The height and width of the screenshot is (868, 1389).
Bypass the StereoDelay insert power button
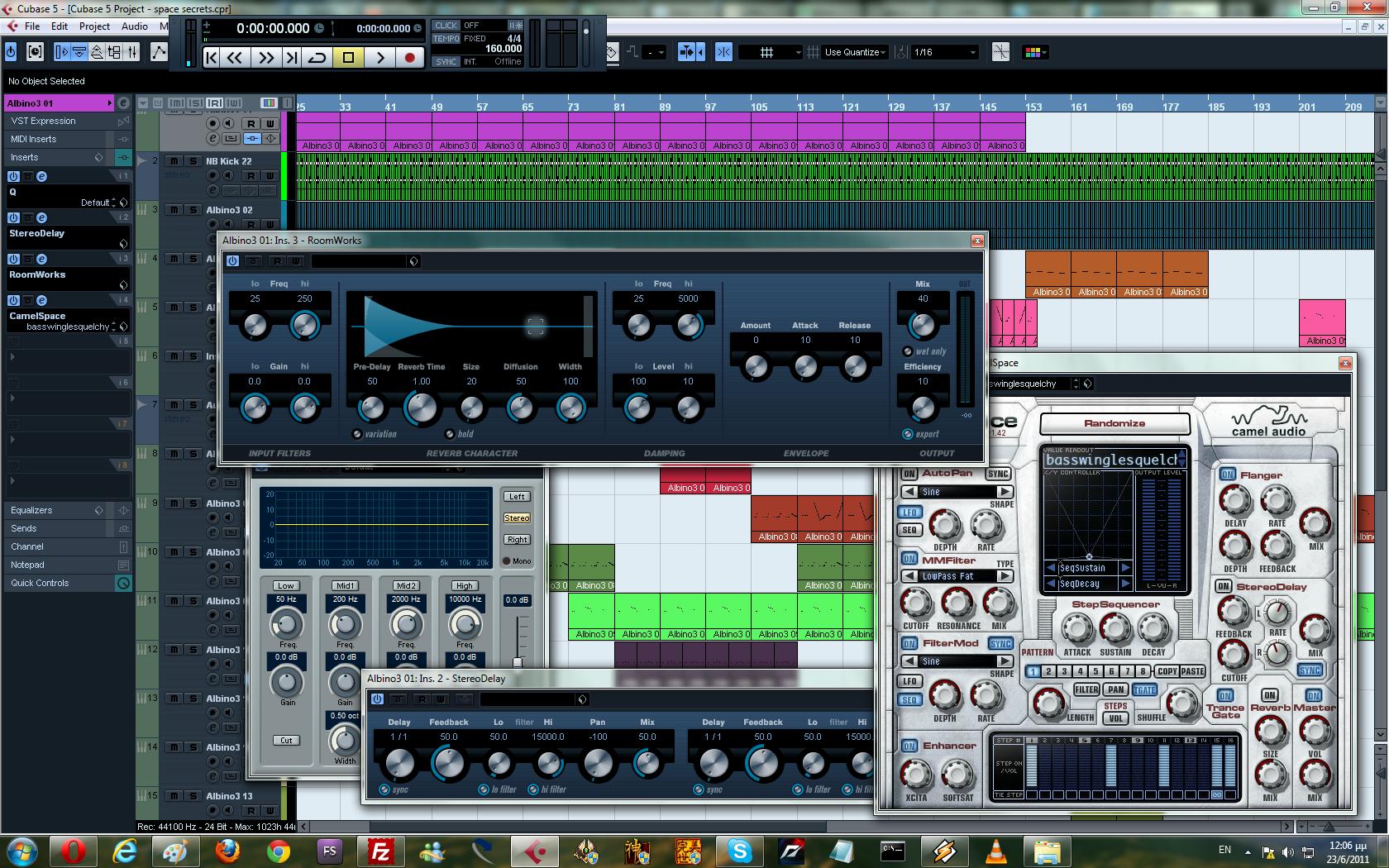click(x=13, y=217)
